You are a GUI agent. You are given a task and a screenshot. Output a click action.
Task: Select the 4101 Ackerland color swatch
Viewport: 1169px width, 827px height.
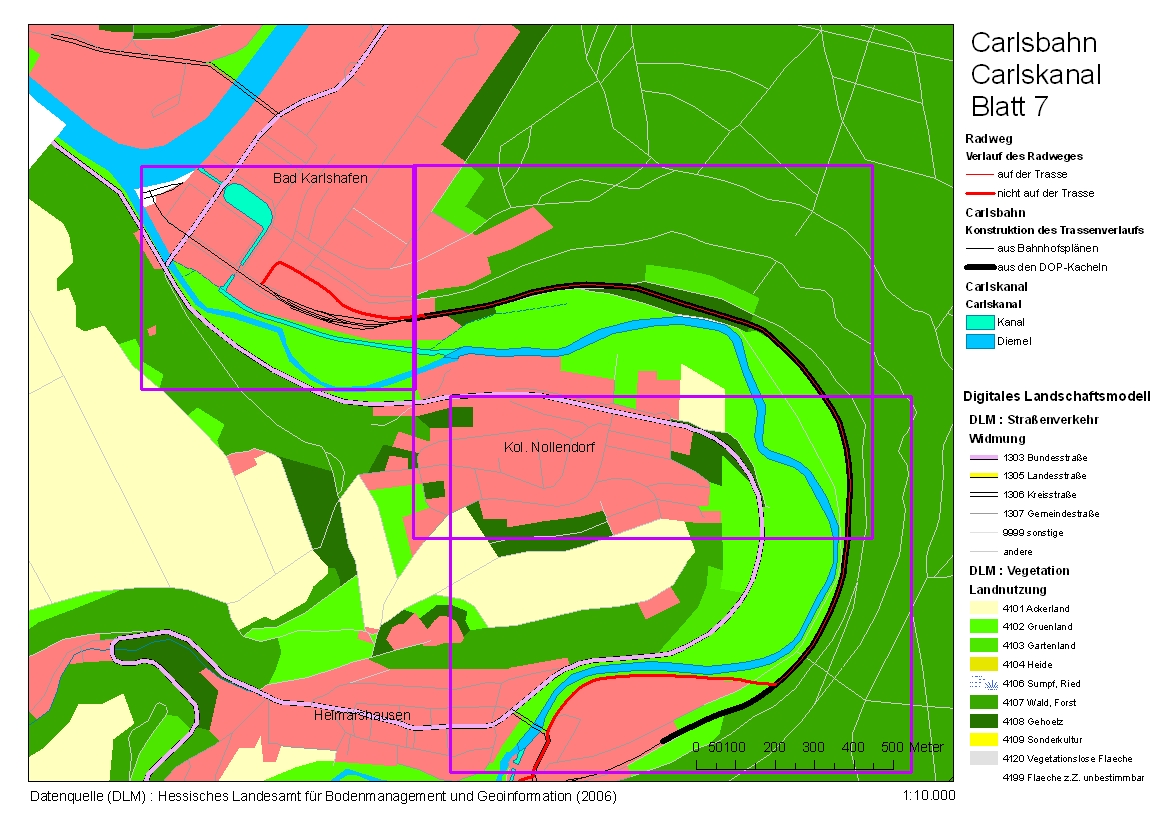pyautogui.click(x=984, y=608)
